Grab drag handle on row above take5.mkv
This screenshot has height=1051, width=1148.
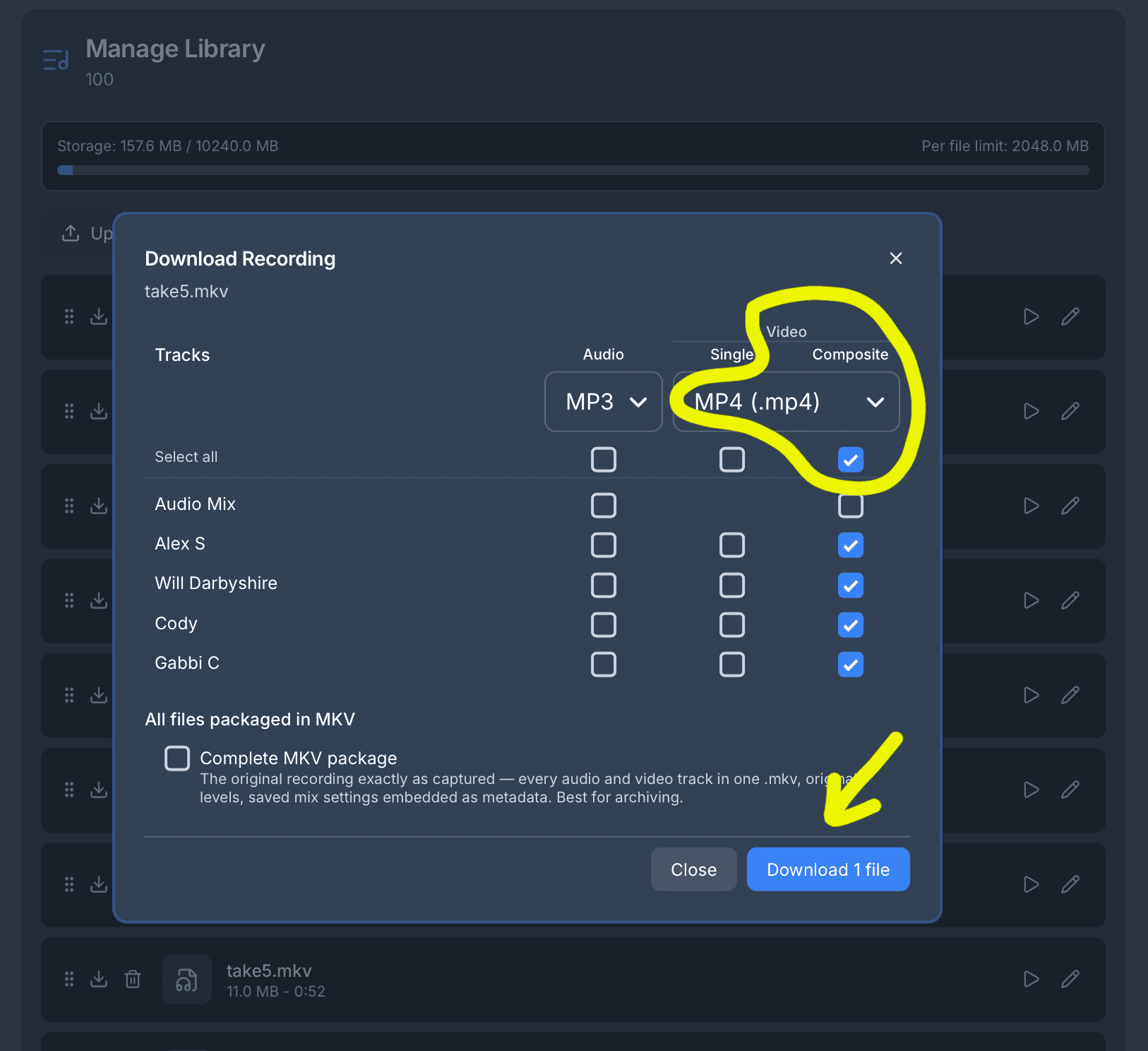click(x=69, y=884)
